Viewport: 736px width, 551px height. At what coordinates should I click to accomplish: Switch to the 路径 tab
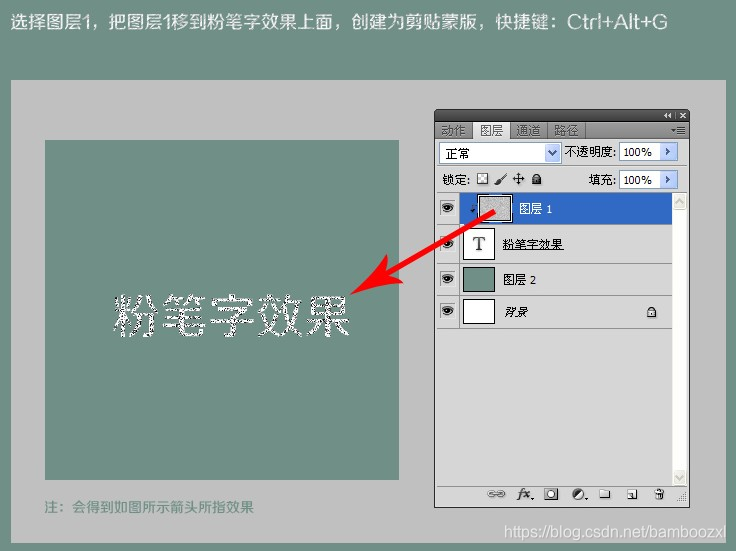click(x=566, y=130)
